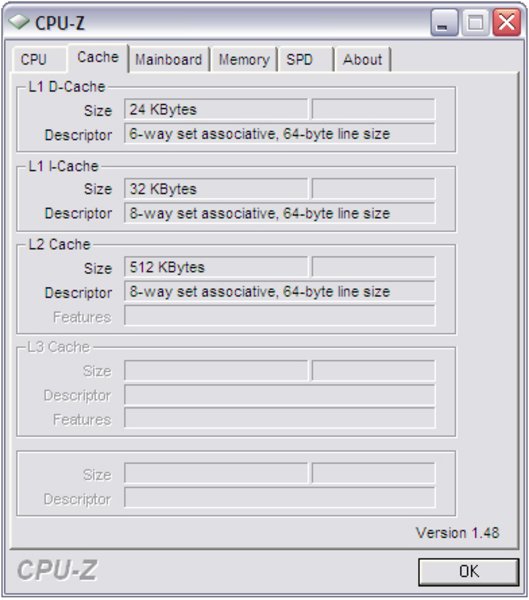529x600 pixels.
Task: Minimize the CPU-Z window
Action: tap(444, 23)
